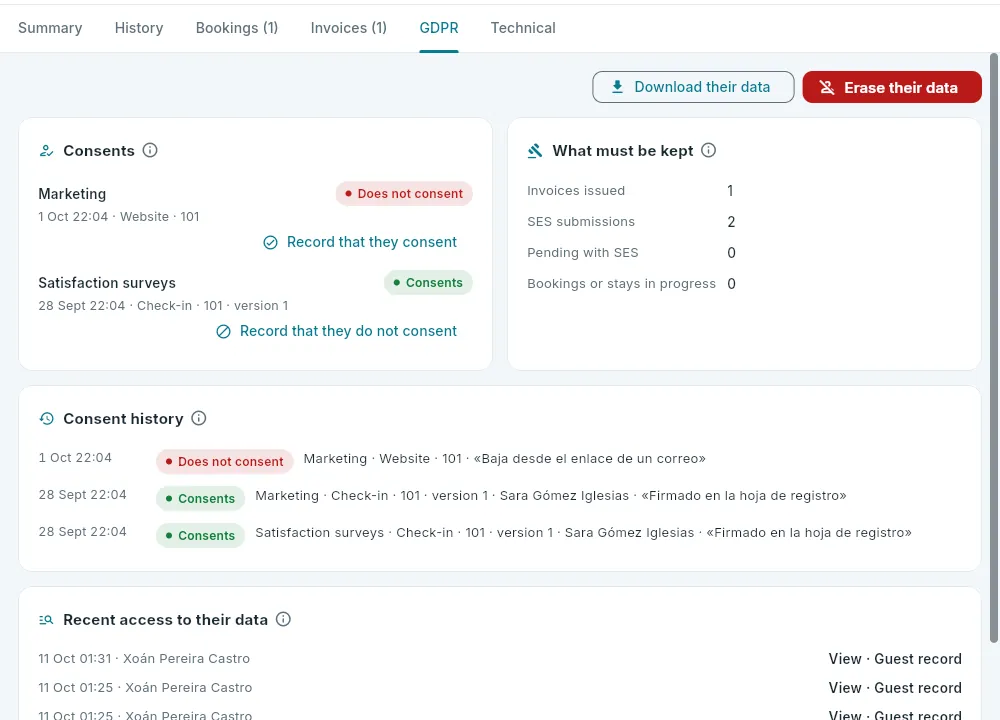Click Consents badge in Satisfaction surveys history row
This screenshot has height=720, width=1000.
click(200, 536)
